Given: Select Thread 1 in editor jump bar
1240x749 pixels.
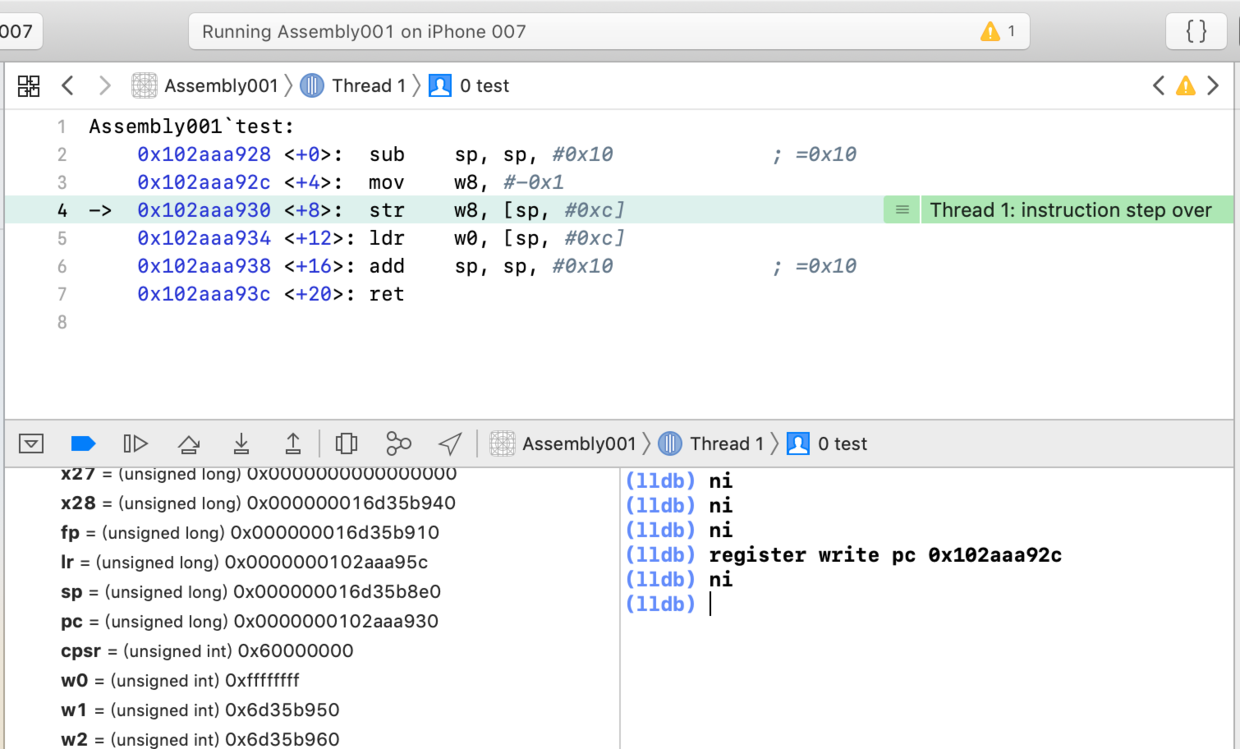Looking at the screenshot, I should [353, 86].
